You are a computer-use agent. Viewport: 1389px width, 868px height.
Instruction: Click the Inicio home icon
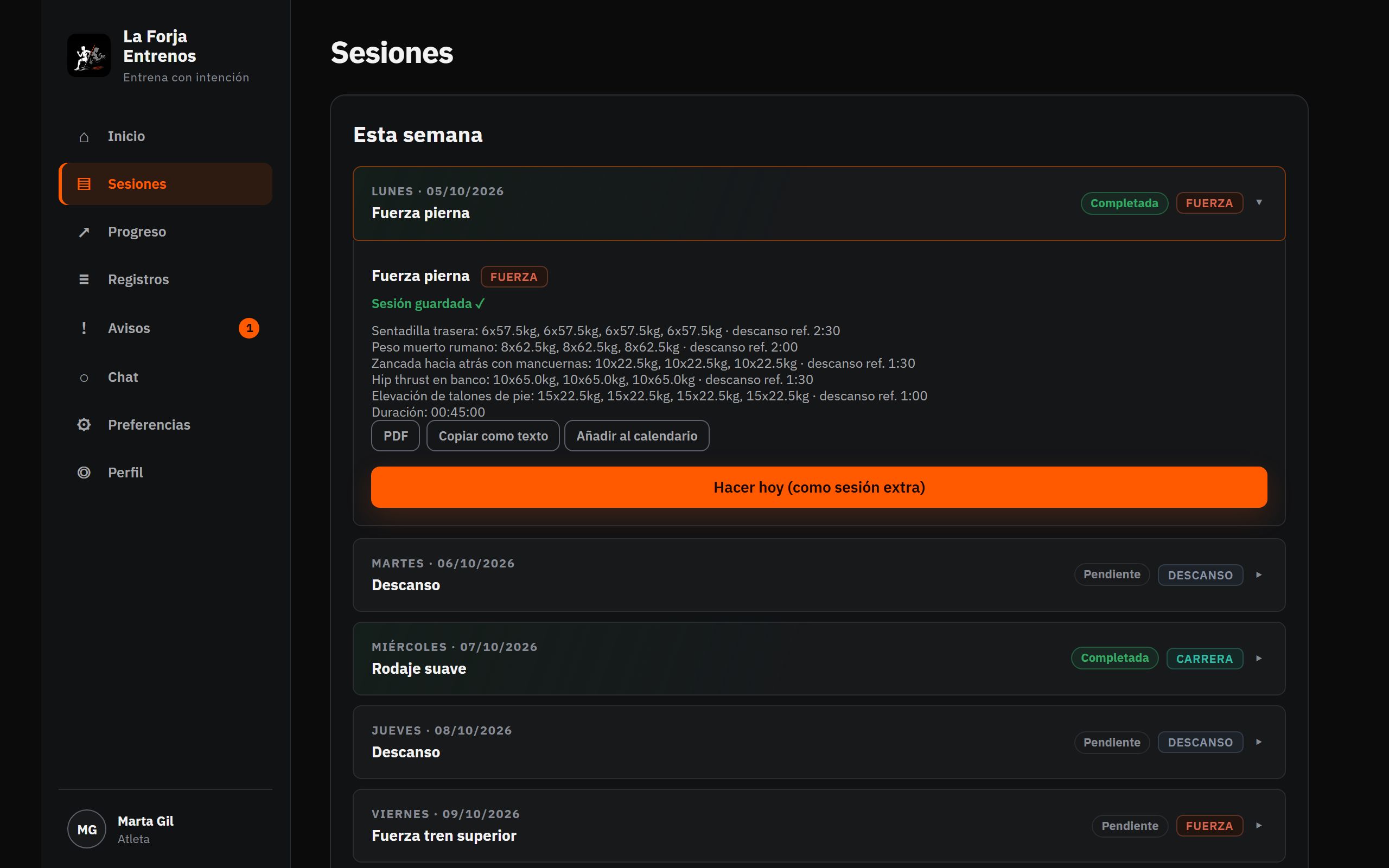coord(84,137)
